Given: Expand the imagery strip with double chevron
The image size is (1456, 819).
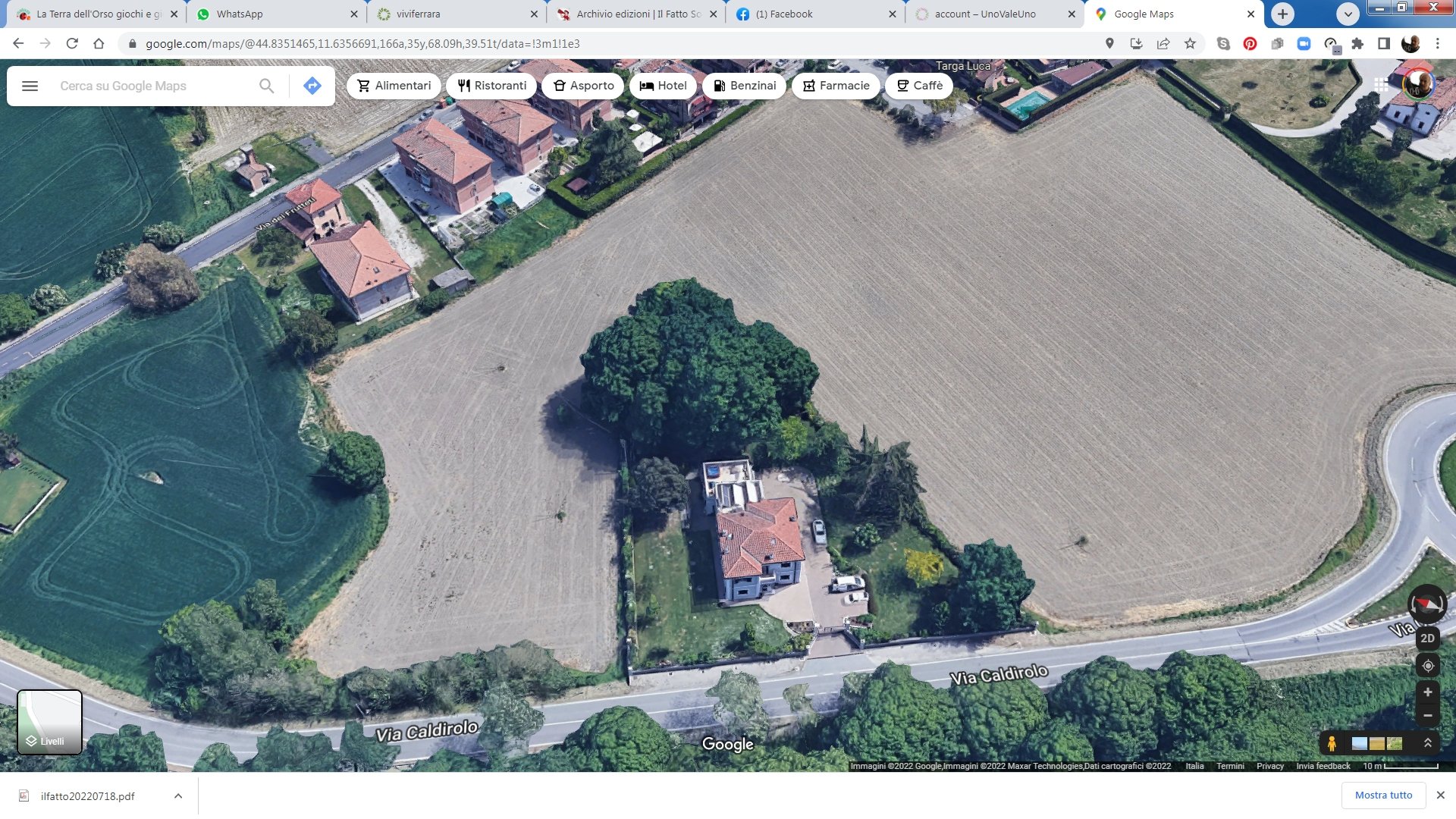Looking at the screenshot, I should tap(1427, 743).
